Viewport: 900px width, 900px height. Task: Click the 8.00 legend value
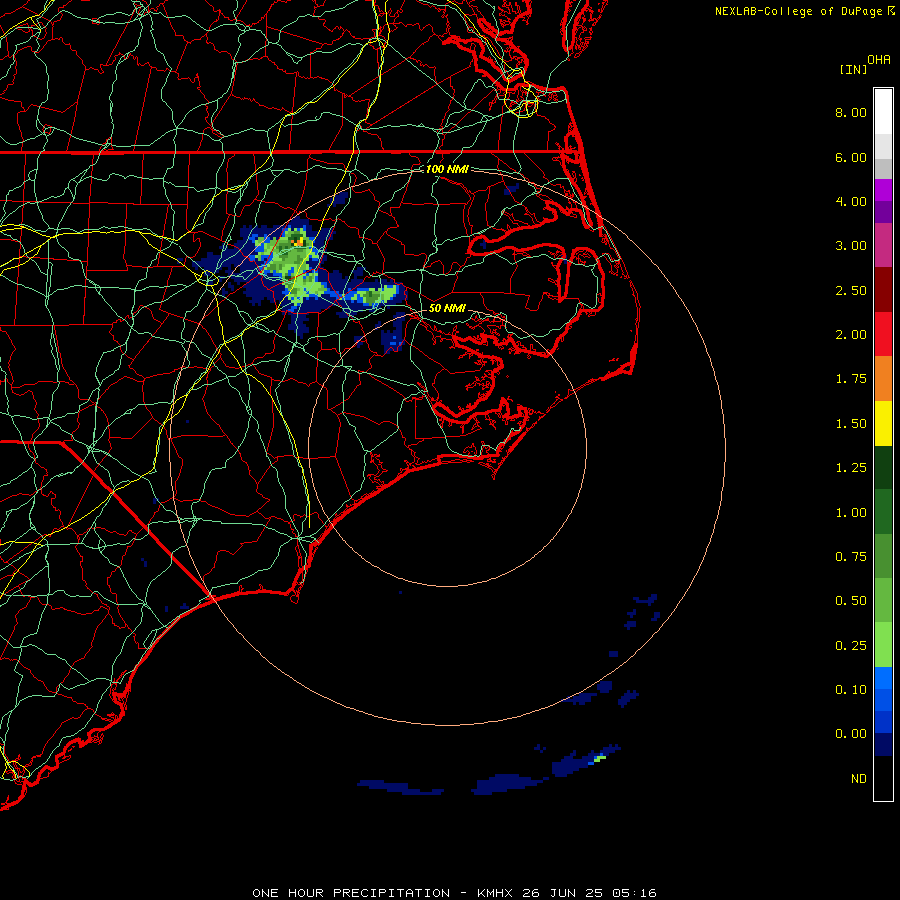coord(851,112)
